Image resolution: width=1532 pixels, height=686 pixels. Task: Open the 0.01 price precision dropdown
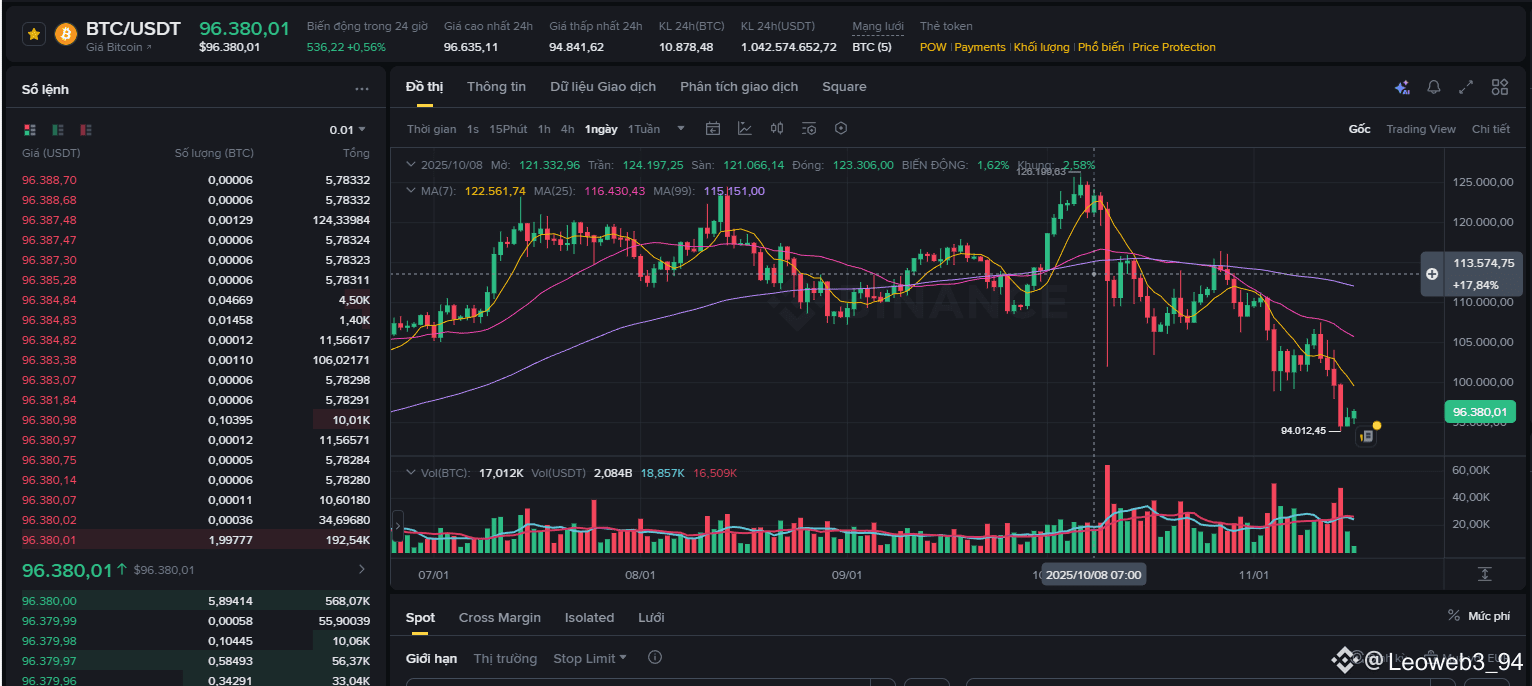pos(348,130)
